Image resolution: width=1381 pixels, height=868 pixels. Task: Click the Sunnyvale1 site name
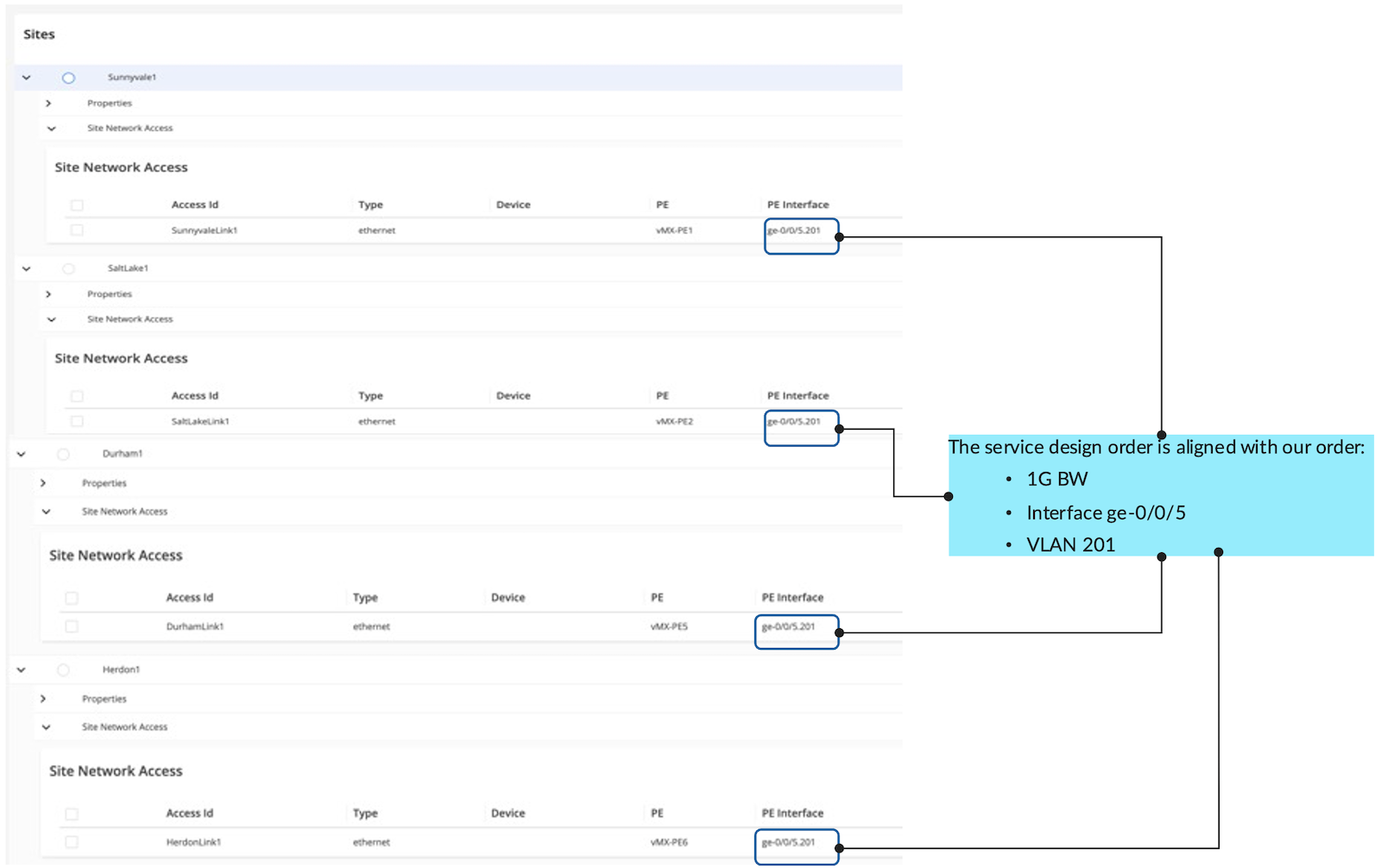point(132,78)
